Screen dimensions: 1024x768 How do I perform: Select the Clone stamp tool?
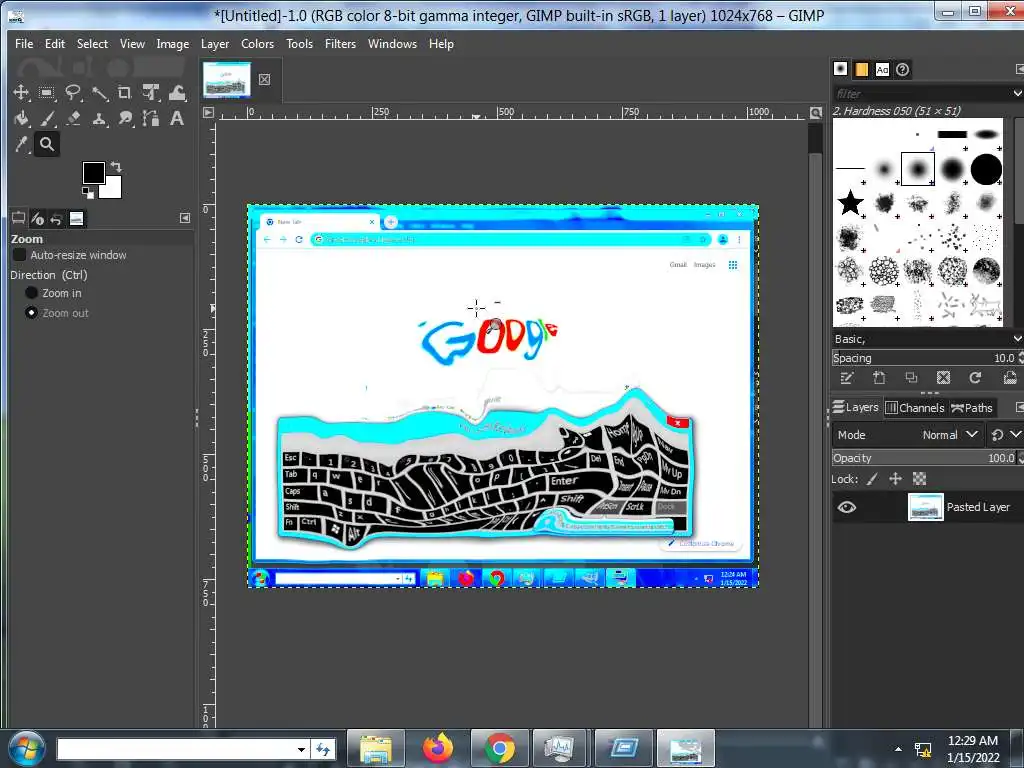99,118
